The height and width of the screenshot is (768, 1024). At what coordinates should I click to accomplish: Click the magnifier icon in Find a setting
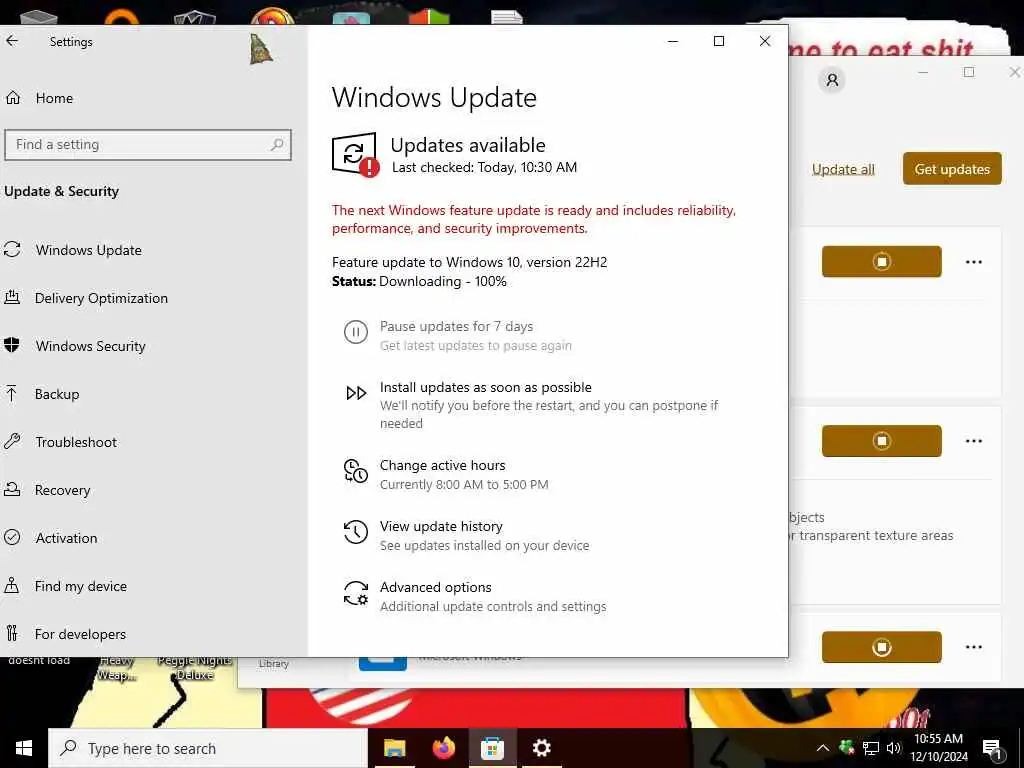pyautogui.click(x=277, y=144)
